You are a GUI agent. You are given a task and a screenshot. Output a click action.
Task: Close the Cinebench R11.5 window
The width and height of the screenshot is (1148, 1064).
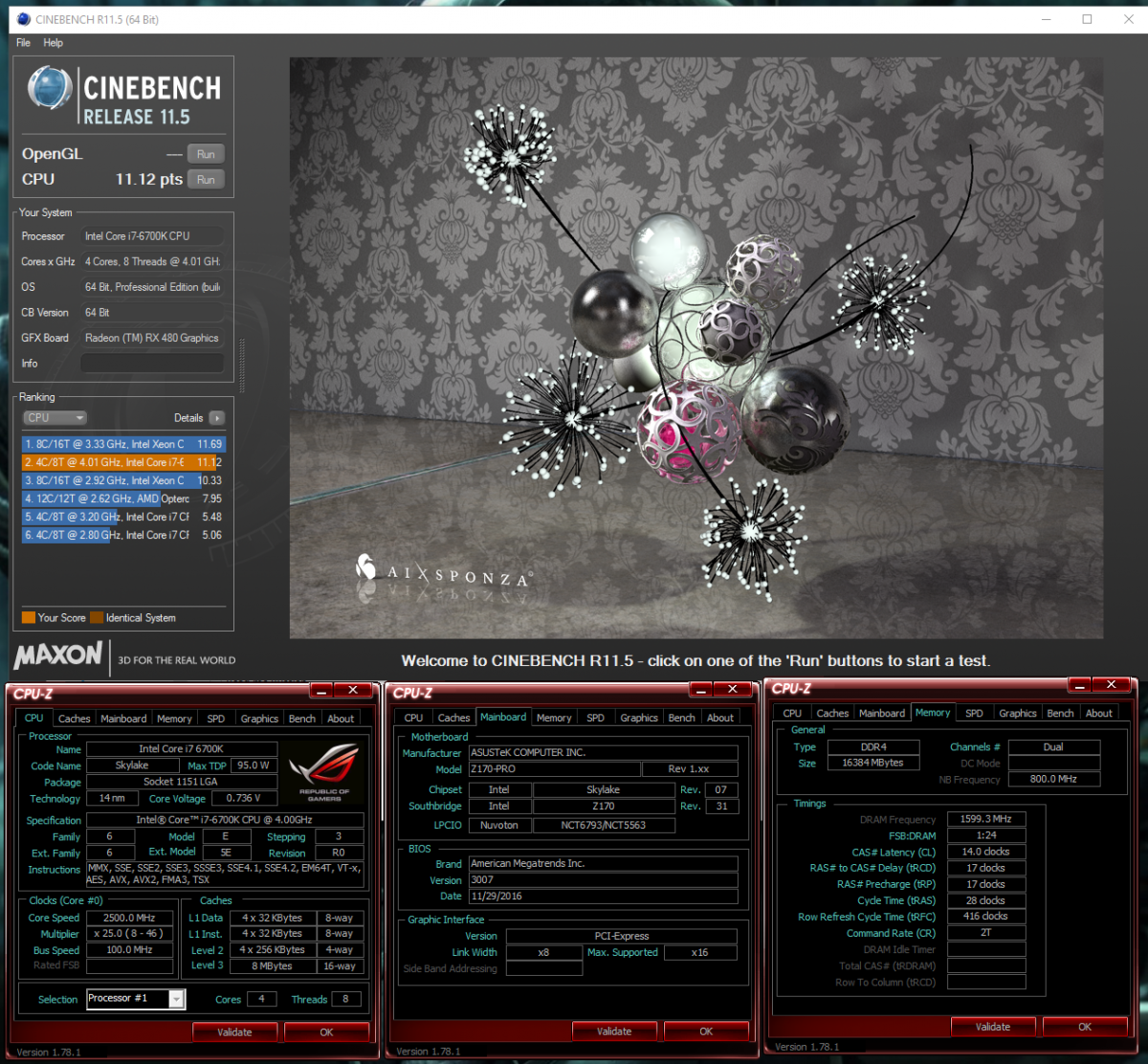click(x=1130, y=19)
